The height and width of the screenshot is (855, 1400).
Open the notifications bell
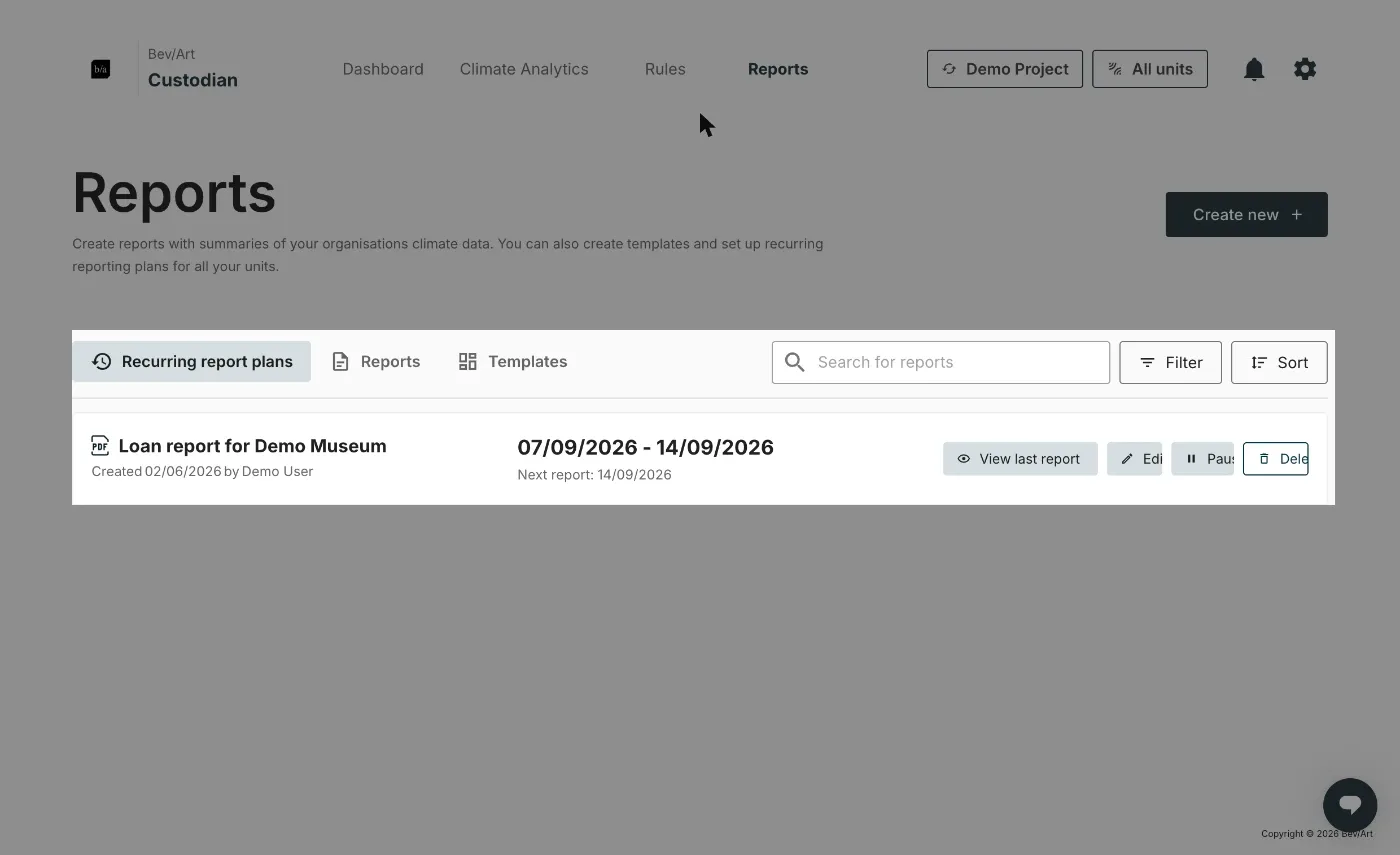tap(1254, 69)
